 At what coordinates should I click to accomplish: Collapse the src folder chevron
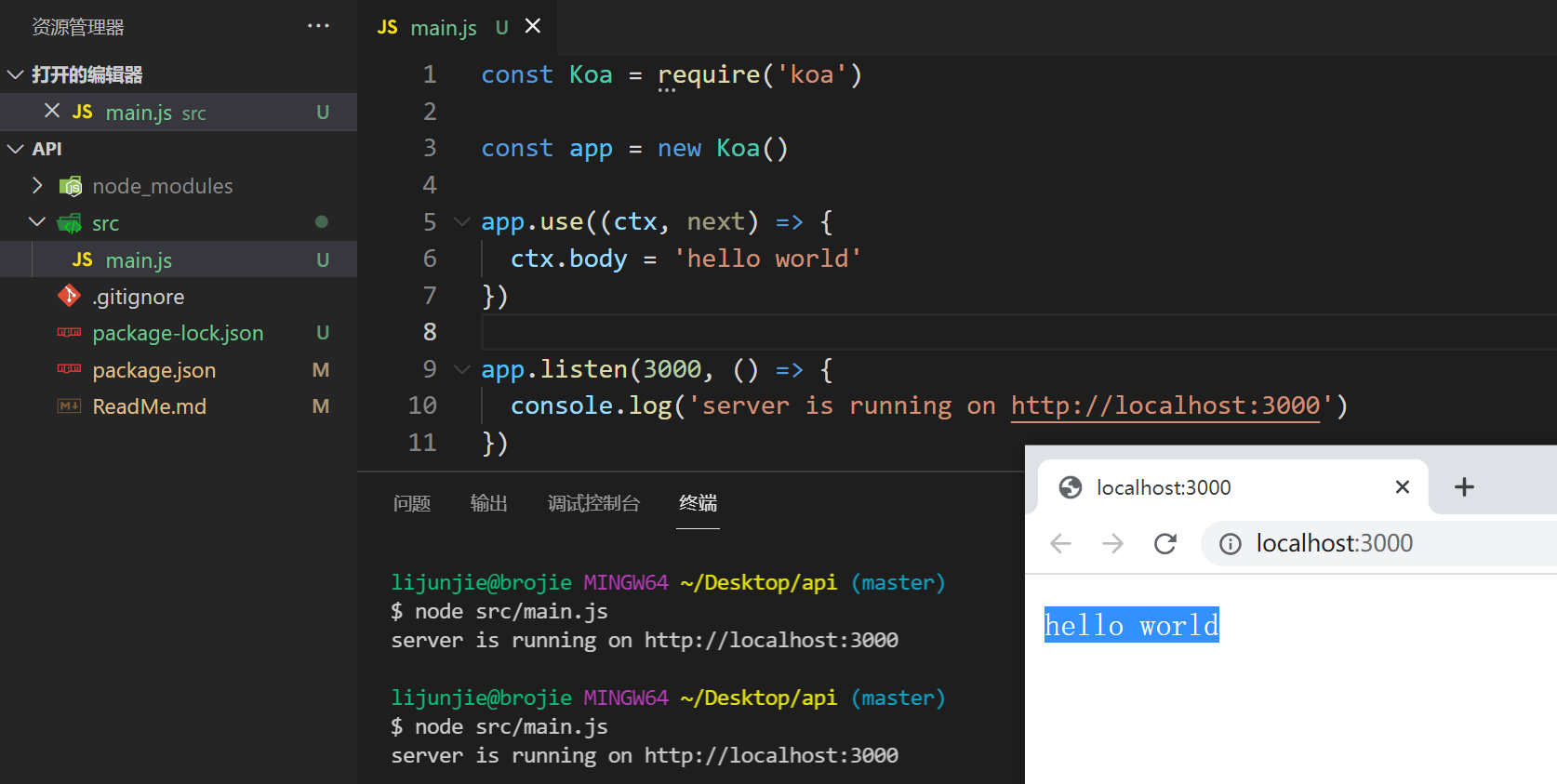(37, 222)
